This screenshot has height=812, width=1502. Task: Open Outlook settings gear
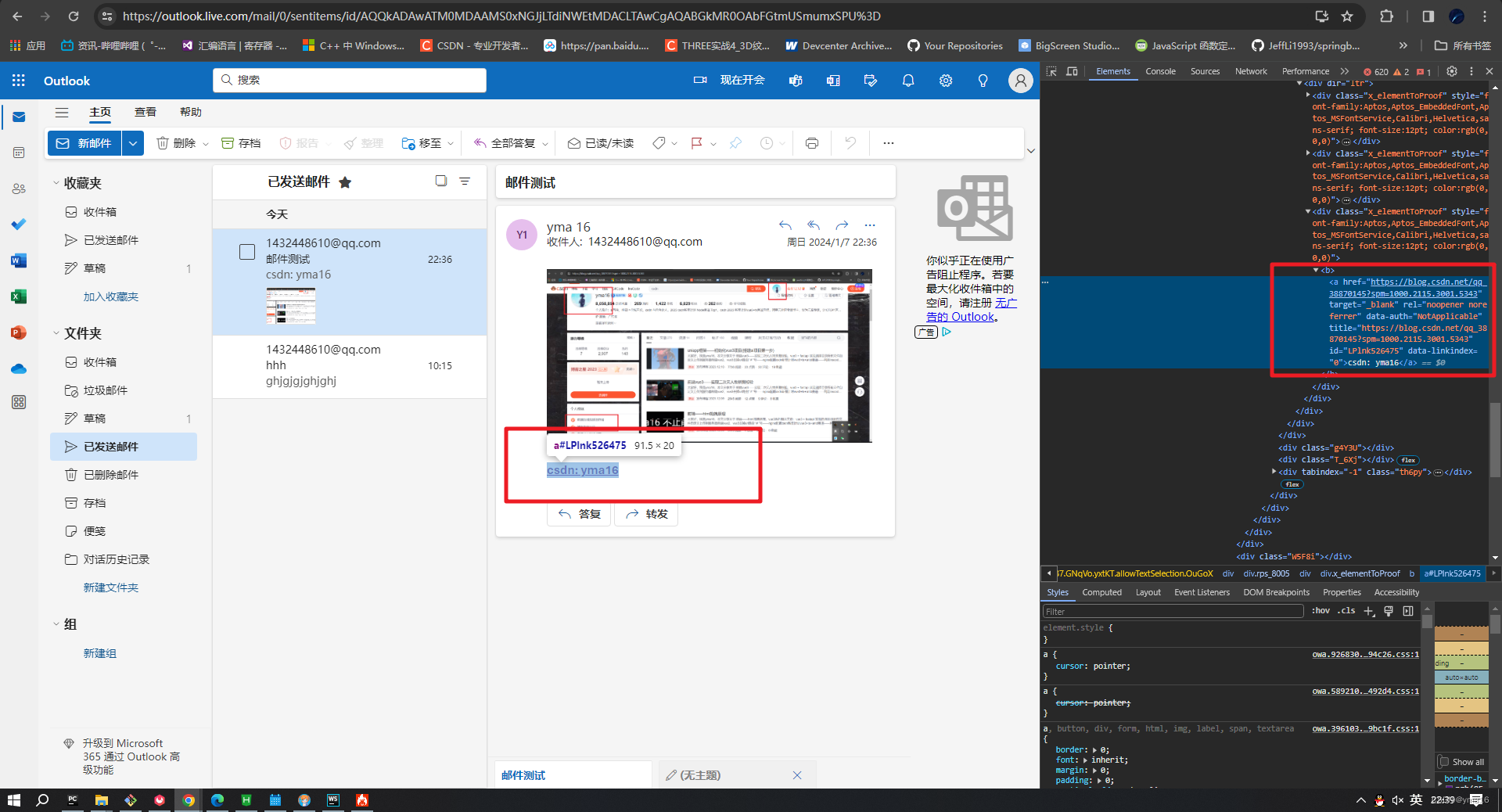(x=946, y=81)
